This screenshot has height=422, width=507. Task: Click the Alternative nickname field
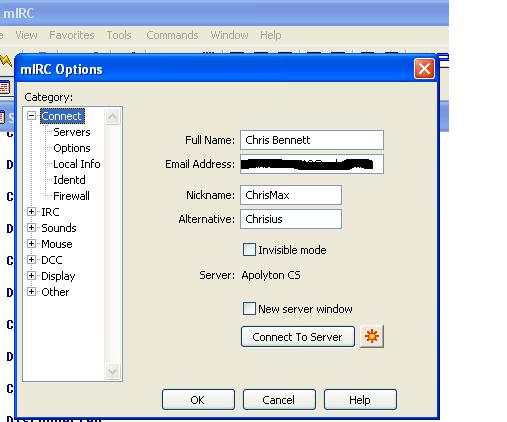click(291, 219)
